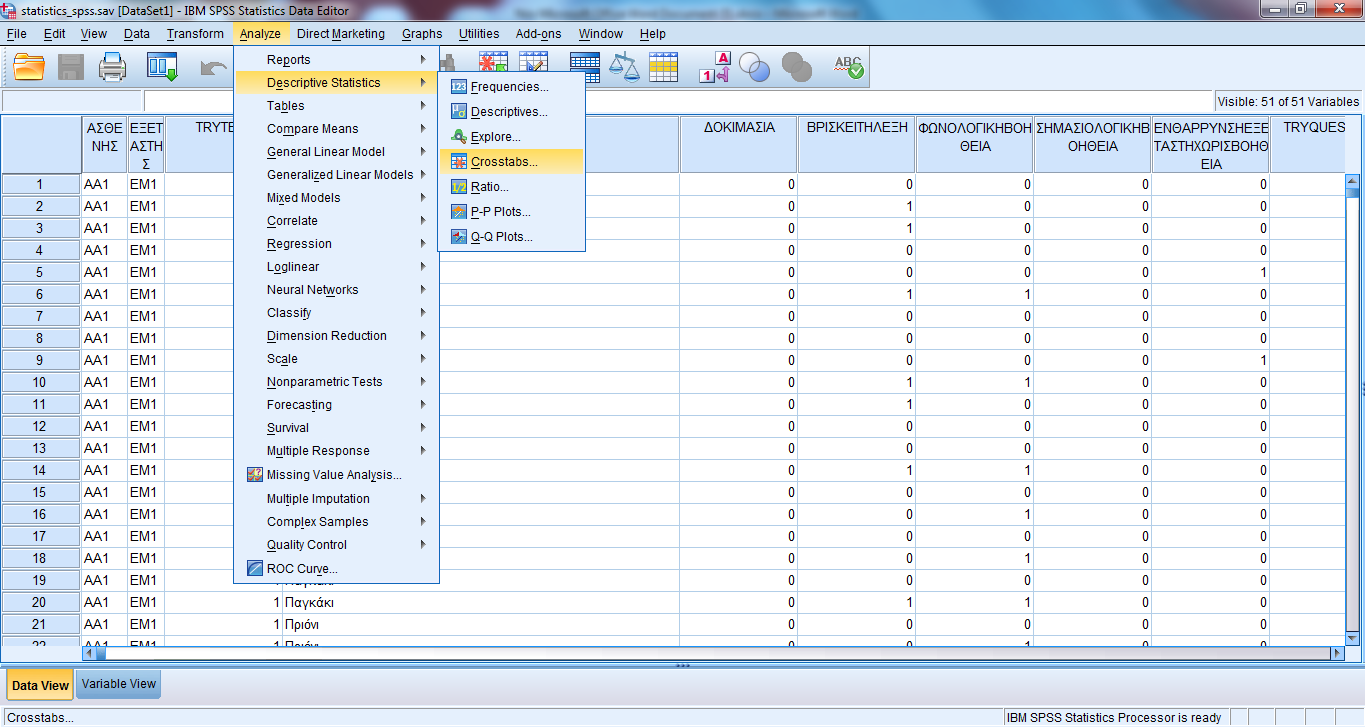1365x727 pixels.
Task: Select ROC Curve... in Analyze menu
Action: [336, 569]
